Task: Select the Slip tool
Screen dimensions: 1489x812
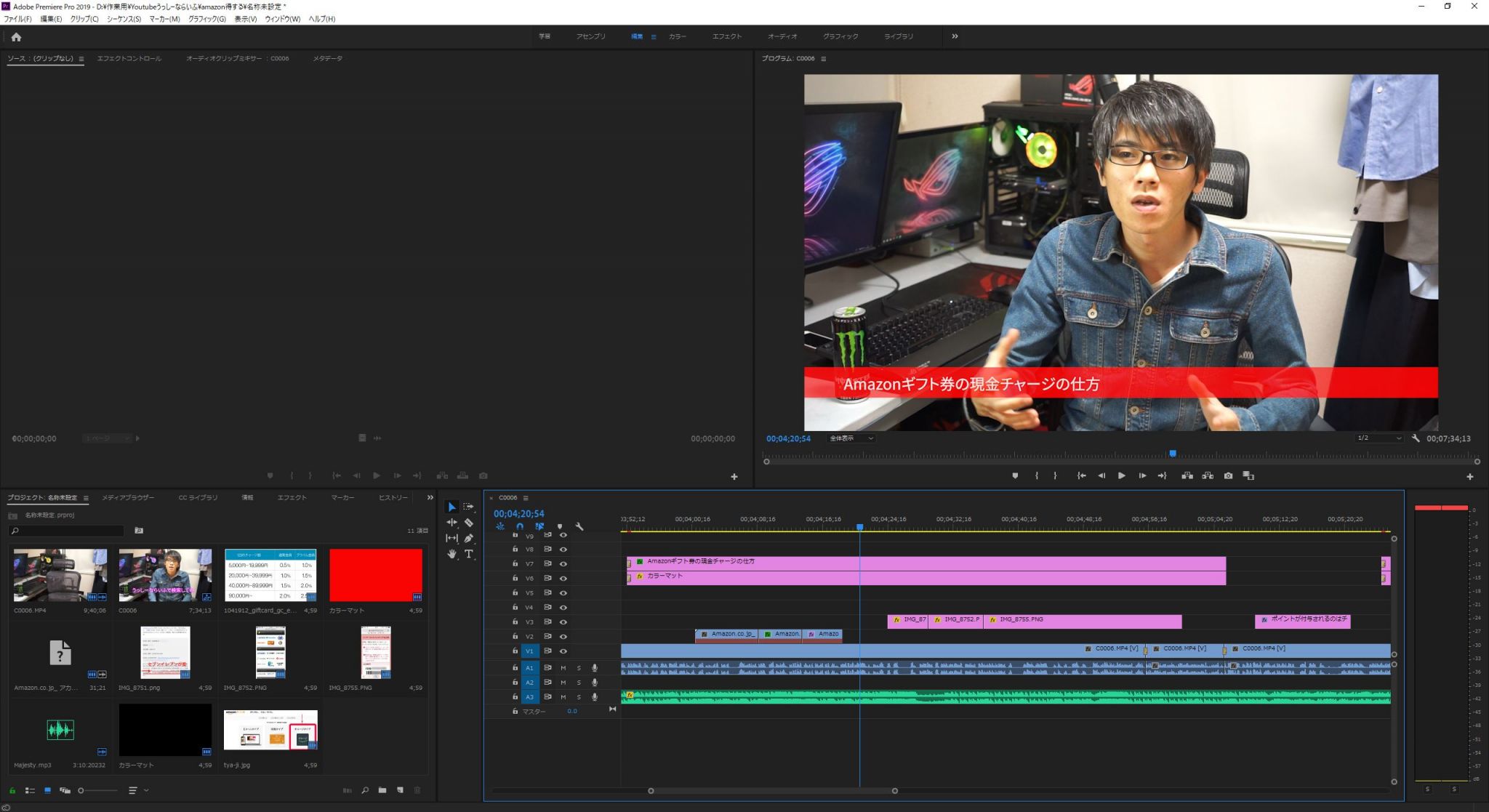Action: (451, 538)
